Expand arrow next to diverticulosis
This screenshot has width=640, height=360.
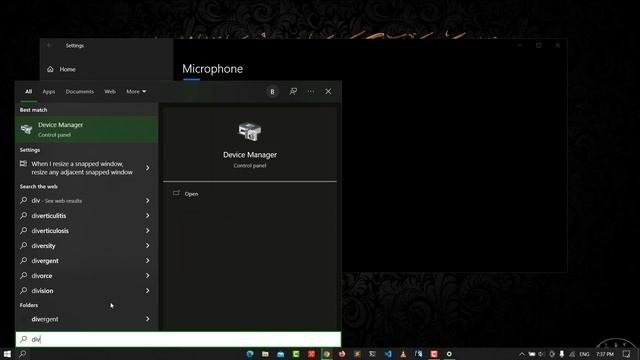point(148,230)
